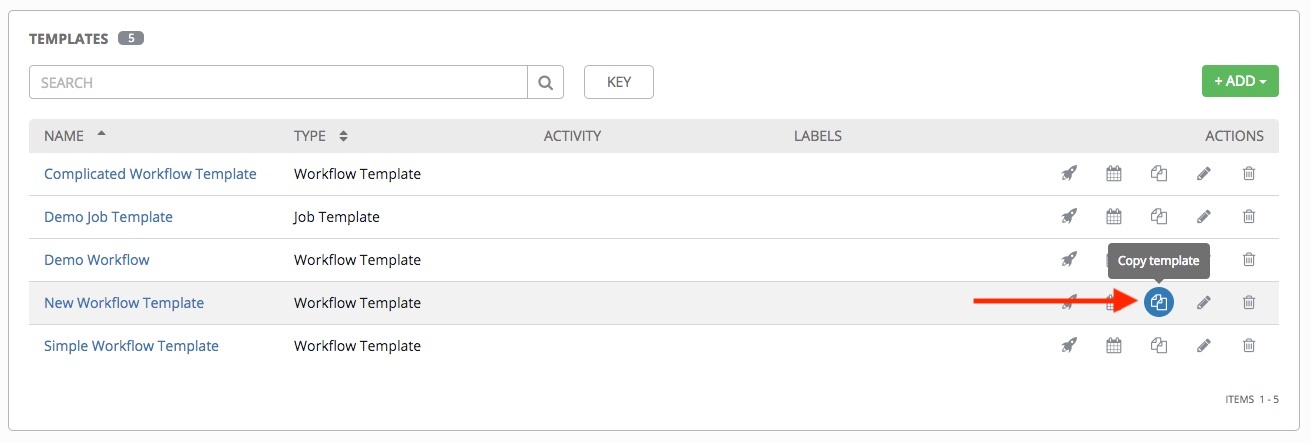The image size is (1311, 443).
Task: Open the Demo Job Template link
Action: 108,217
